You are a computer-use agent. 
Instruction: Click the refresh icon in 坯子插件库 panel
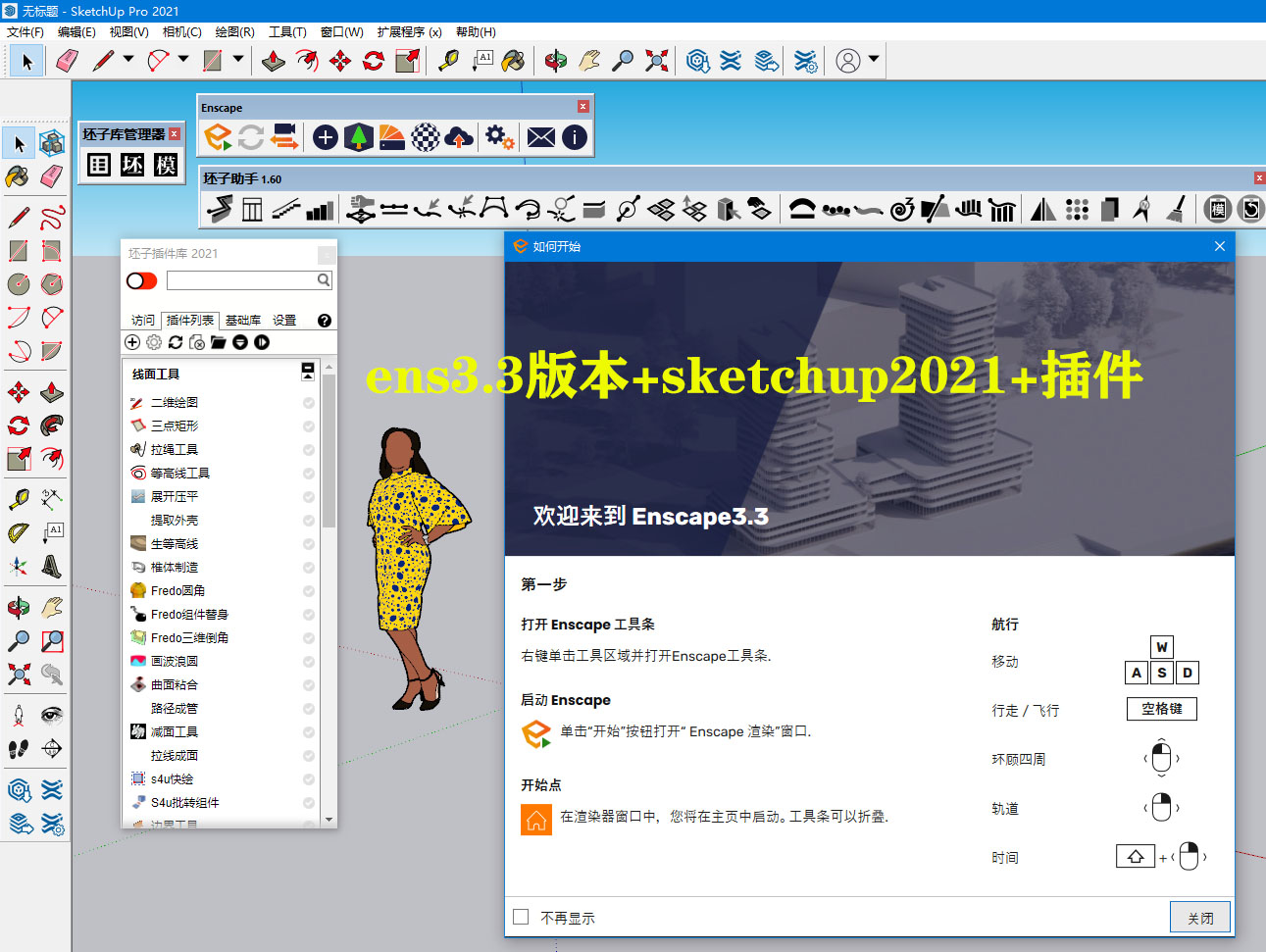tap(176, 342)
